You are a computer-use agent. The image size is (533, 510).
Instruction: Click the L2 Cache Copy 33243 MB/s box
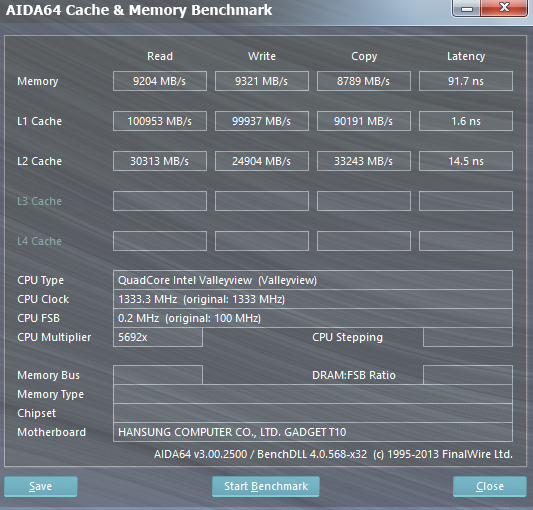click(x=364, y=161)
